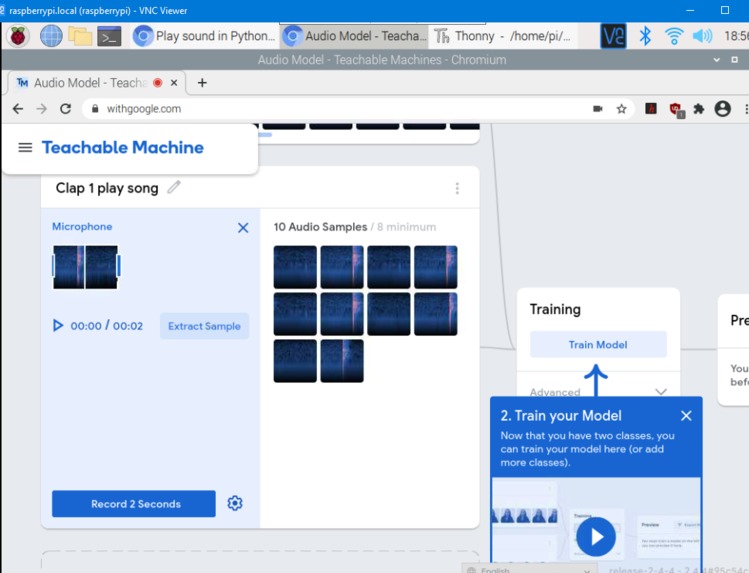Close the Audio Model browser tab
Screen dimensions: 749x573
[x=174, y=83]
